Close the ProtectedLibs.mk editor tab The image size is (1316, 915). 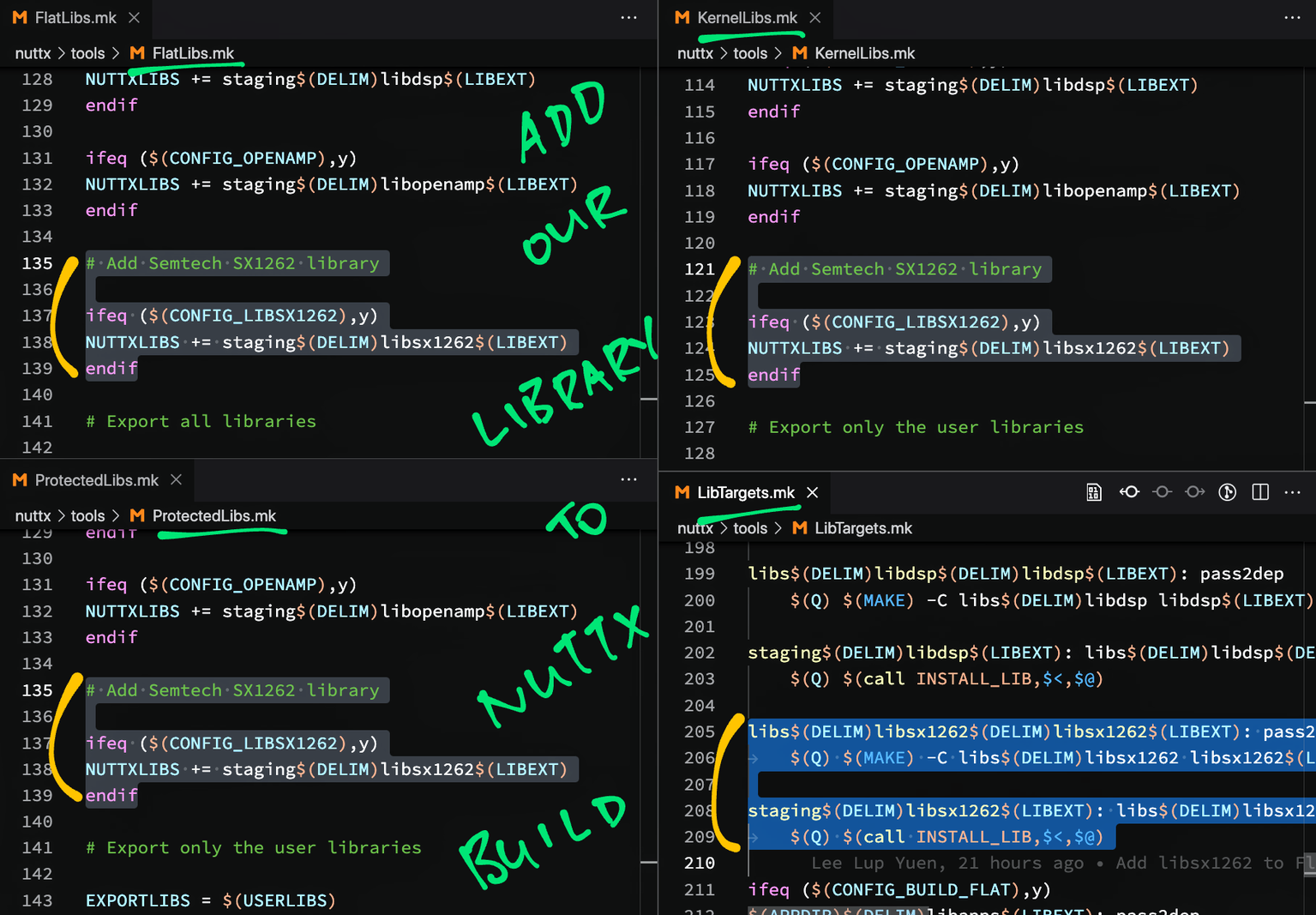(176, 480)
